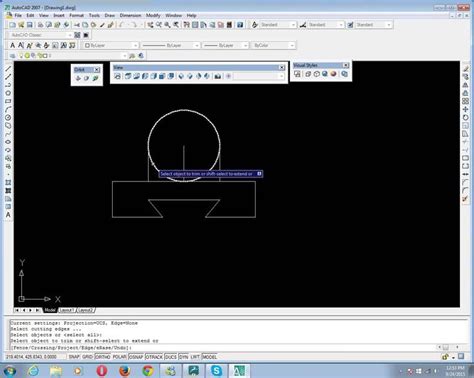Open Skype from the taskbar
474x378 pixels.
tap(216, 371)
